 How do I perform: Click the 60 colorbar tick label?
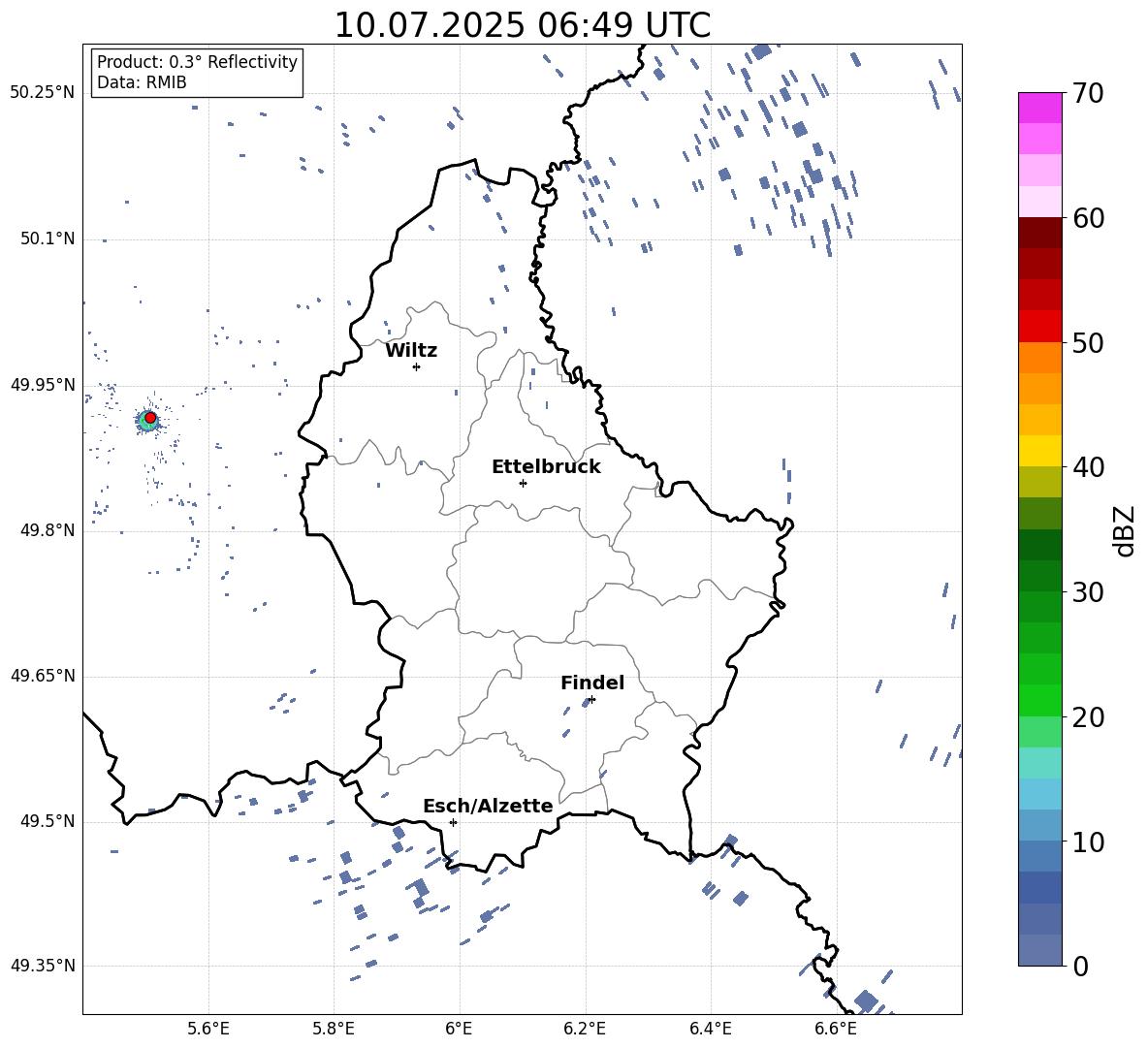tap(1088, 218)
